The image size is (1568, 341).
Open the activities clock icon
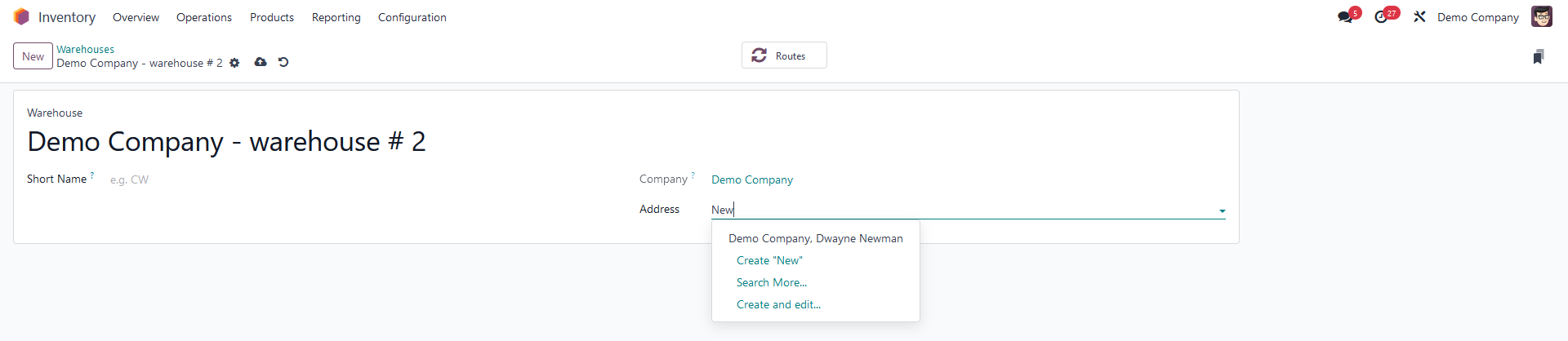pyautogui.click(x=1381, y=17)
